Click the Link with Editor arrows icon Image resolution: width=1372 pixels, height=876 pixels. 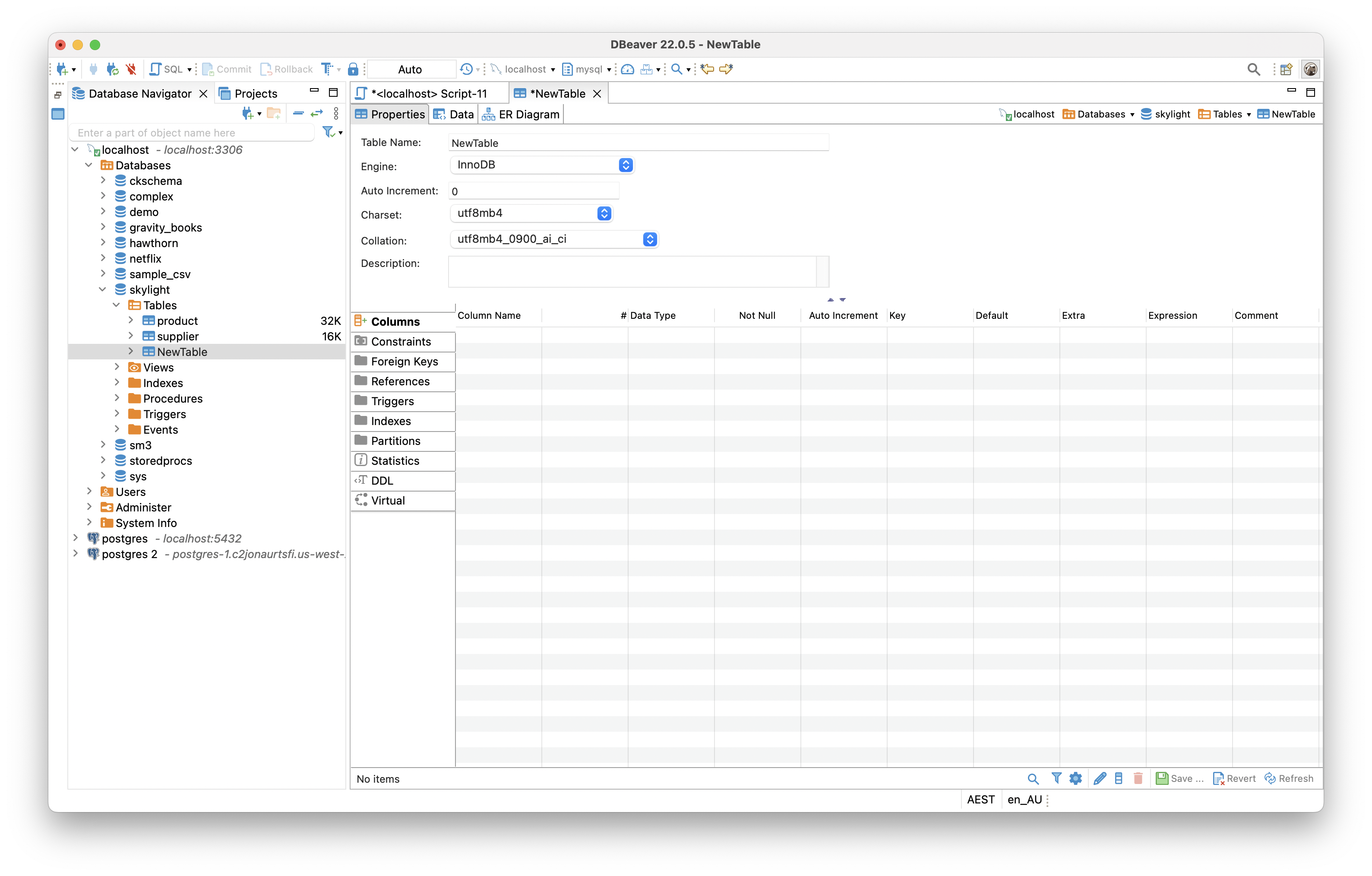tap(317, 114)
